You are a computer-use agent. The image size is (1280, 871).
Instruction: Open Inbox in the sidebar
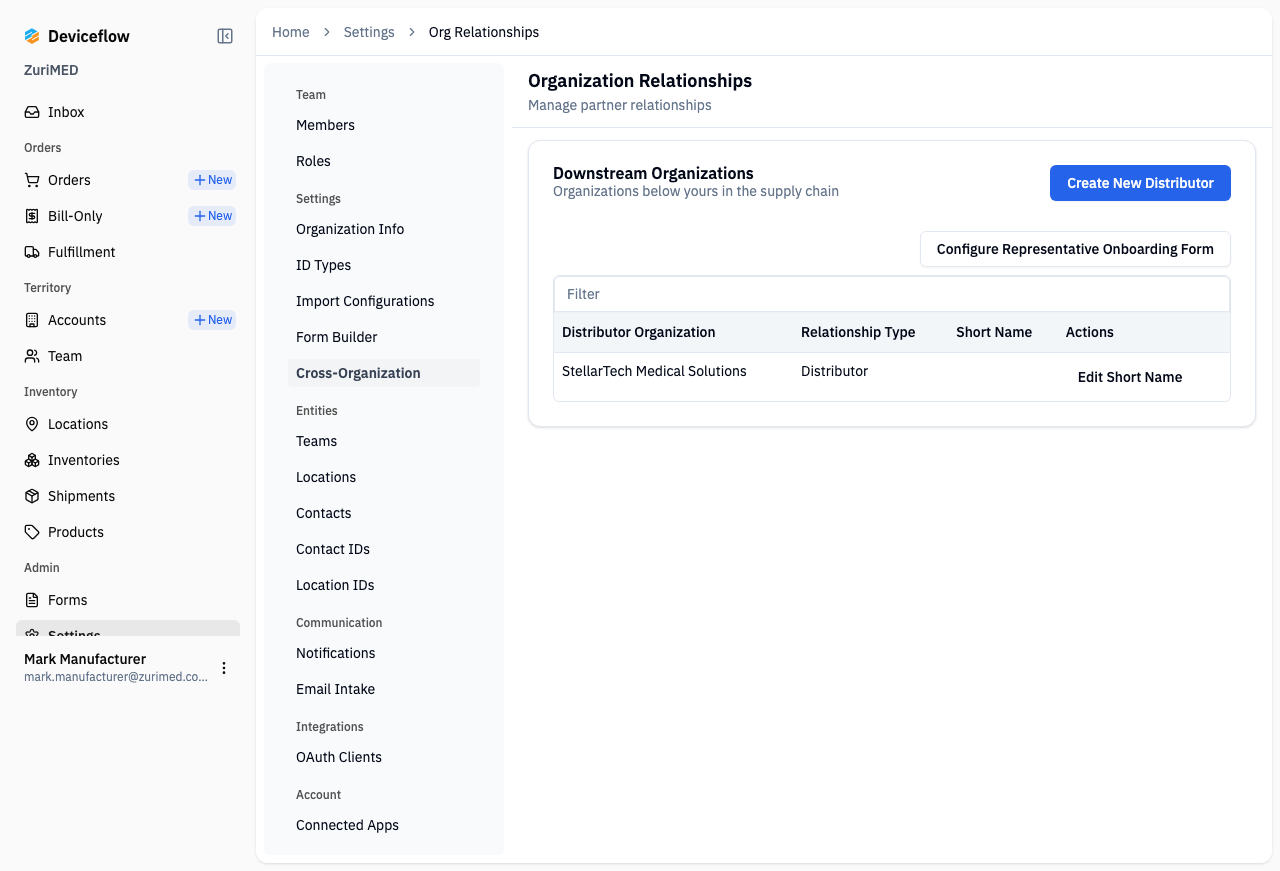pyautogui.click(x=128, y=112)
